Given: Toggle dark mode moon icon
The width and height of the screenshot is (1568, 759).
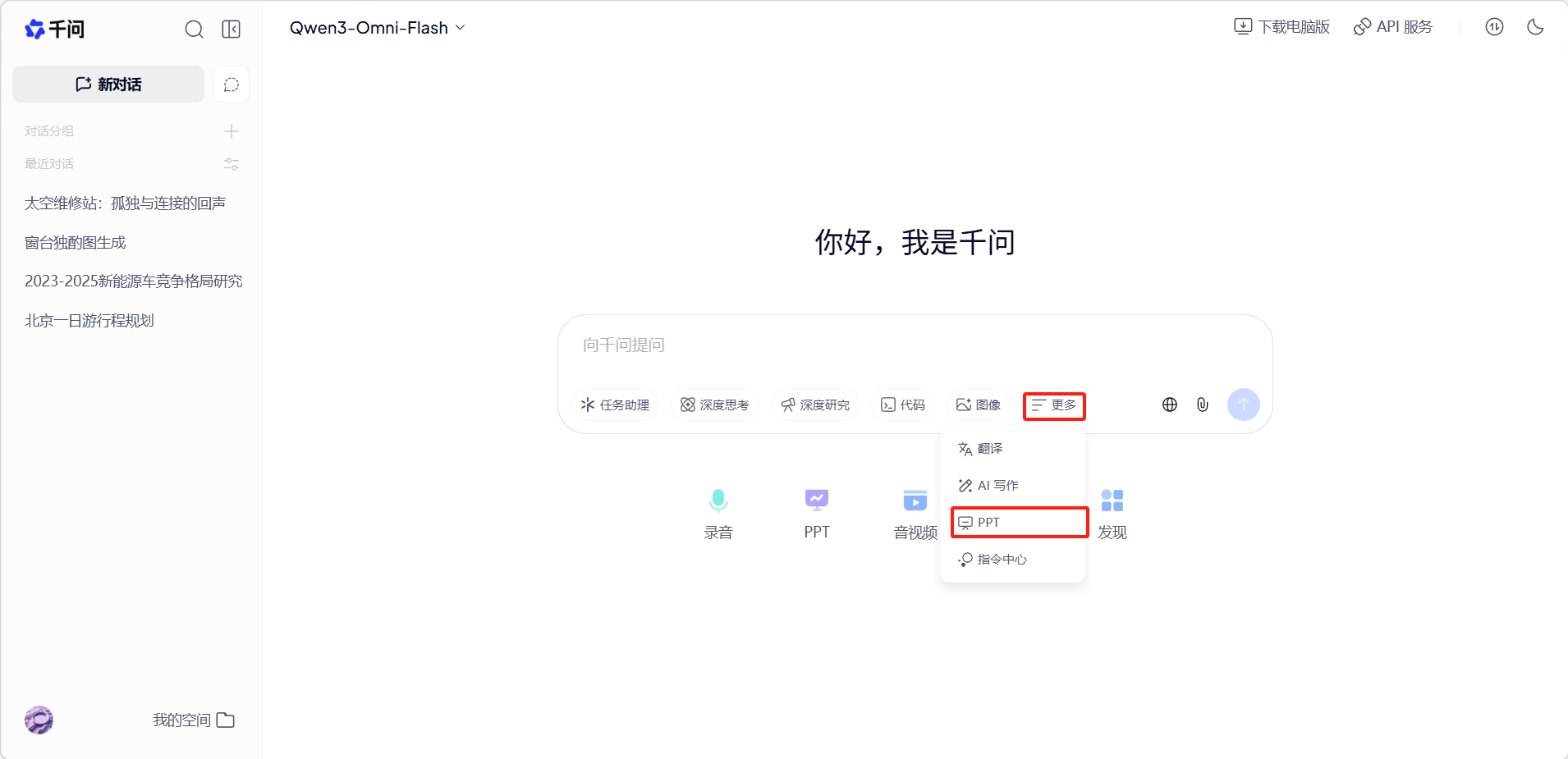Looking at the screenshot, I should [x=1535, y=27].
